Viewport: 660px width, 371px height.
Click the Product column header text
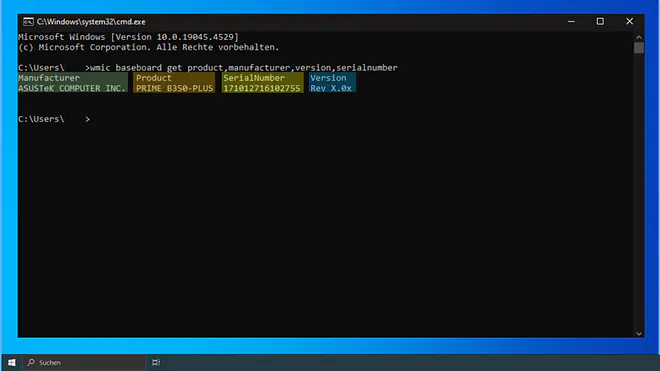(154, 78)
